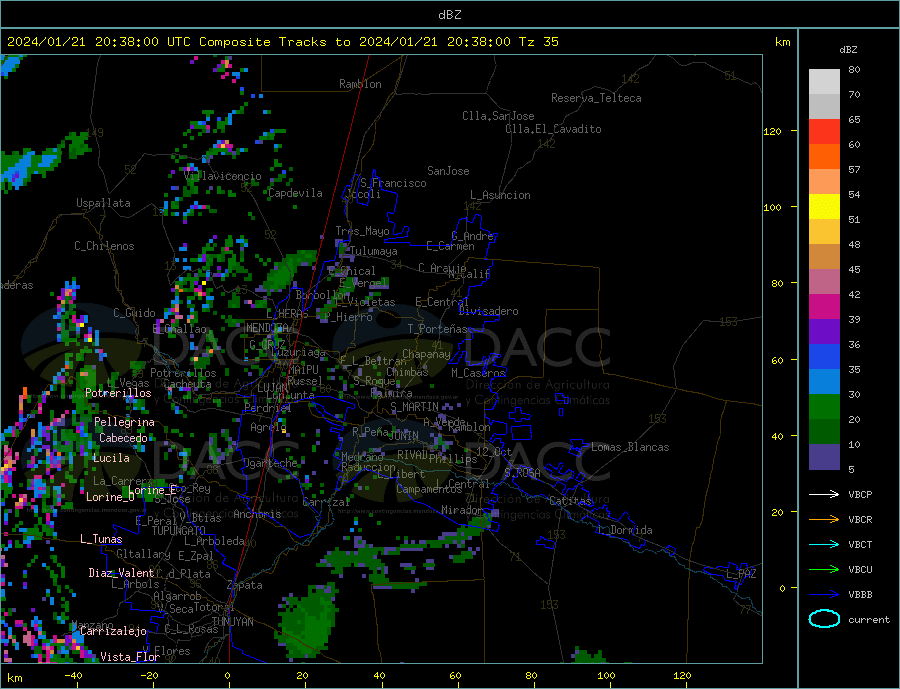Click the Lomas_Blancas label
The width and height of the screenshot is (900, 689).
pyautogui.click(x=630, y=447)
